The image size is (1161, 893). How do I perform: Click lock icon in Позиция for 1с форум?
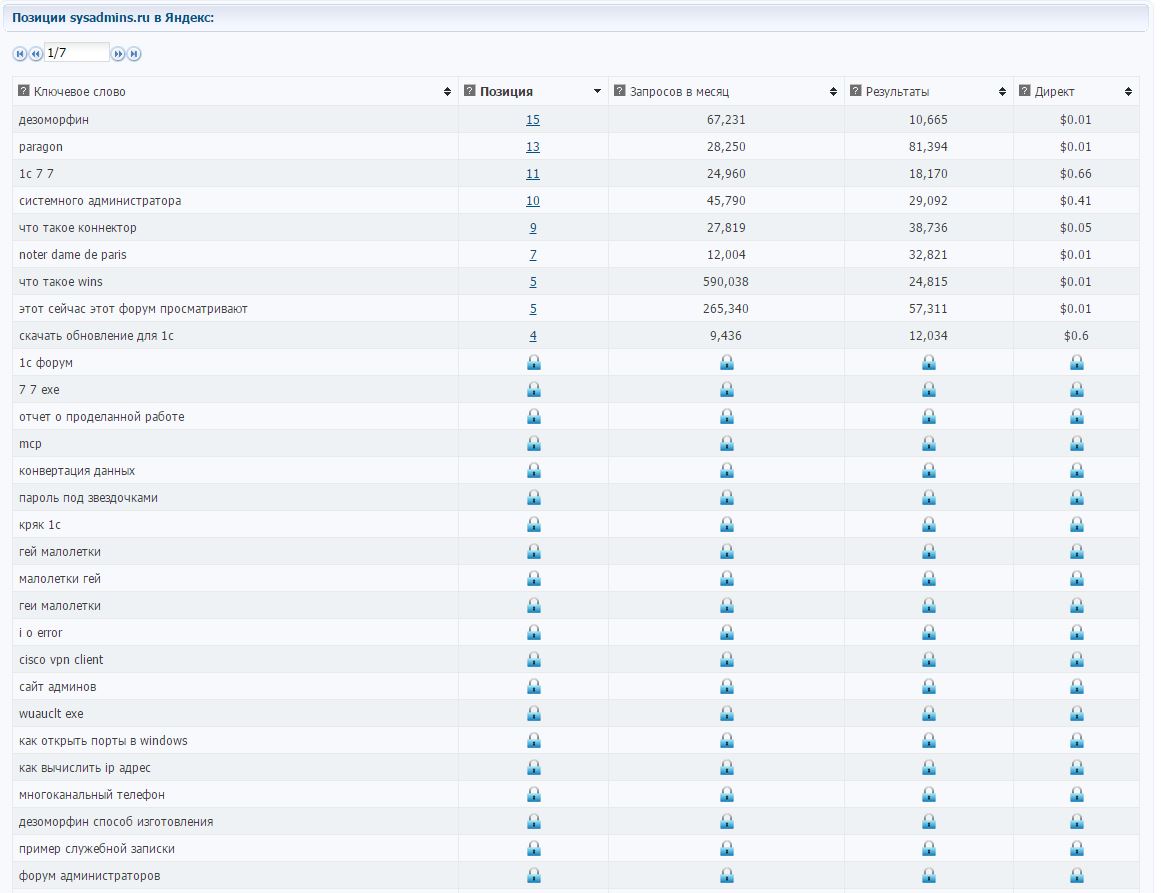pyautogui.click(x=533, y=362)
